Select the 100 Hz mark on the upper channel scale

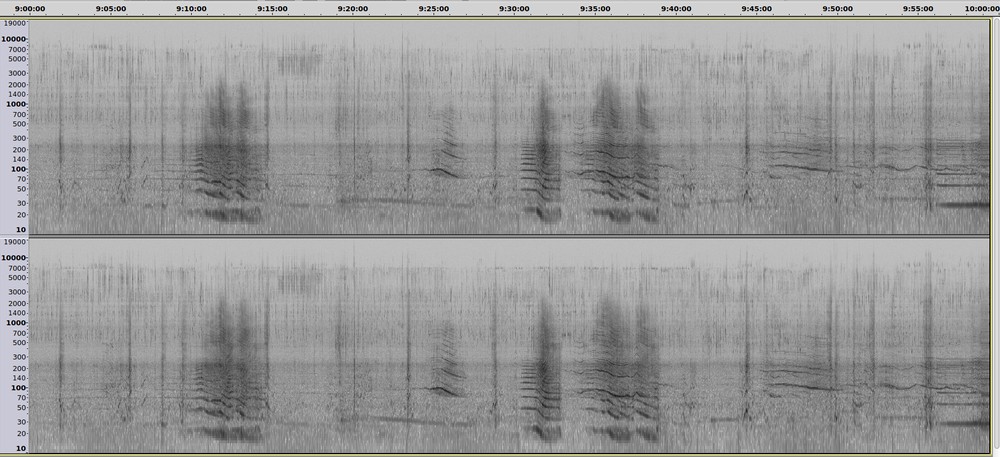tap(19, 169)
